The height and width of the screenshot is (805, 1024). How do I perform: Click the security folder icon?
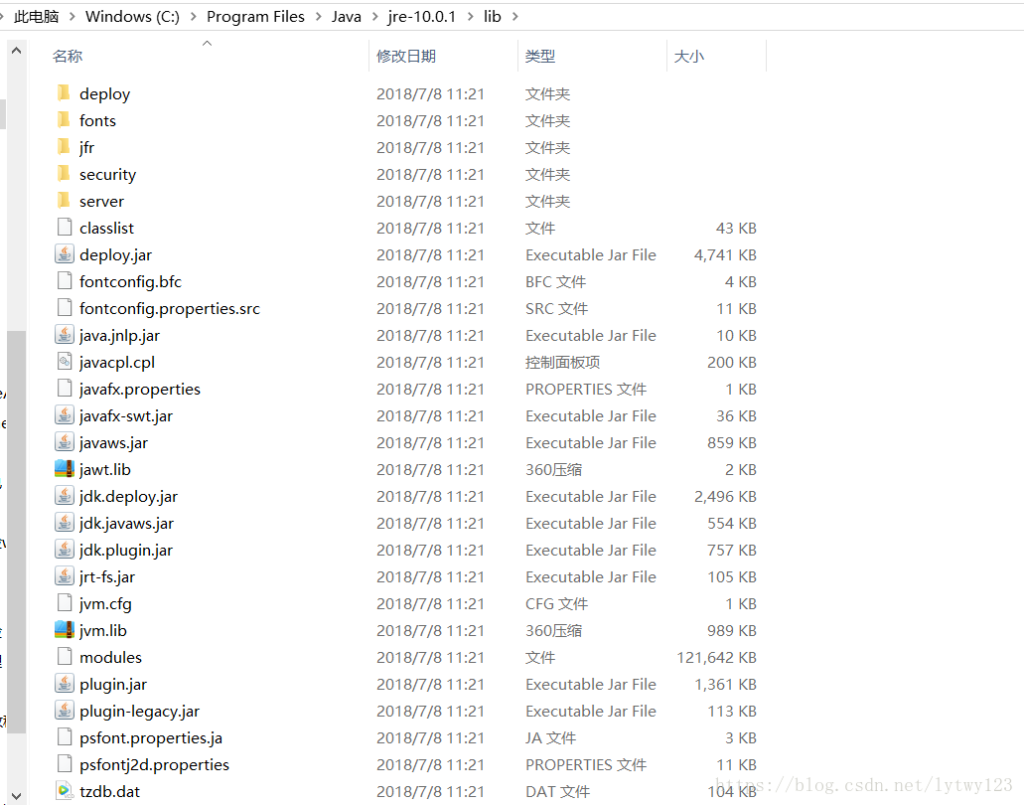pos(64,174)
